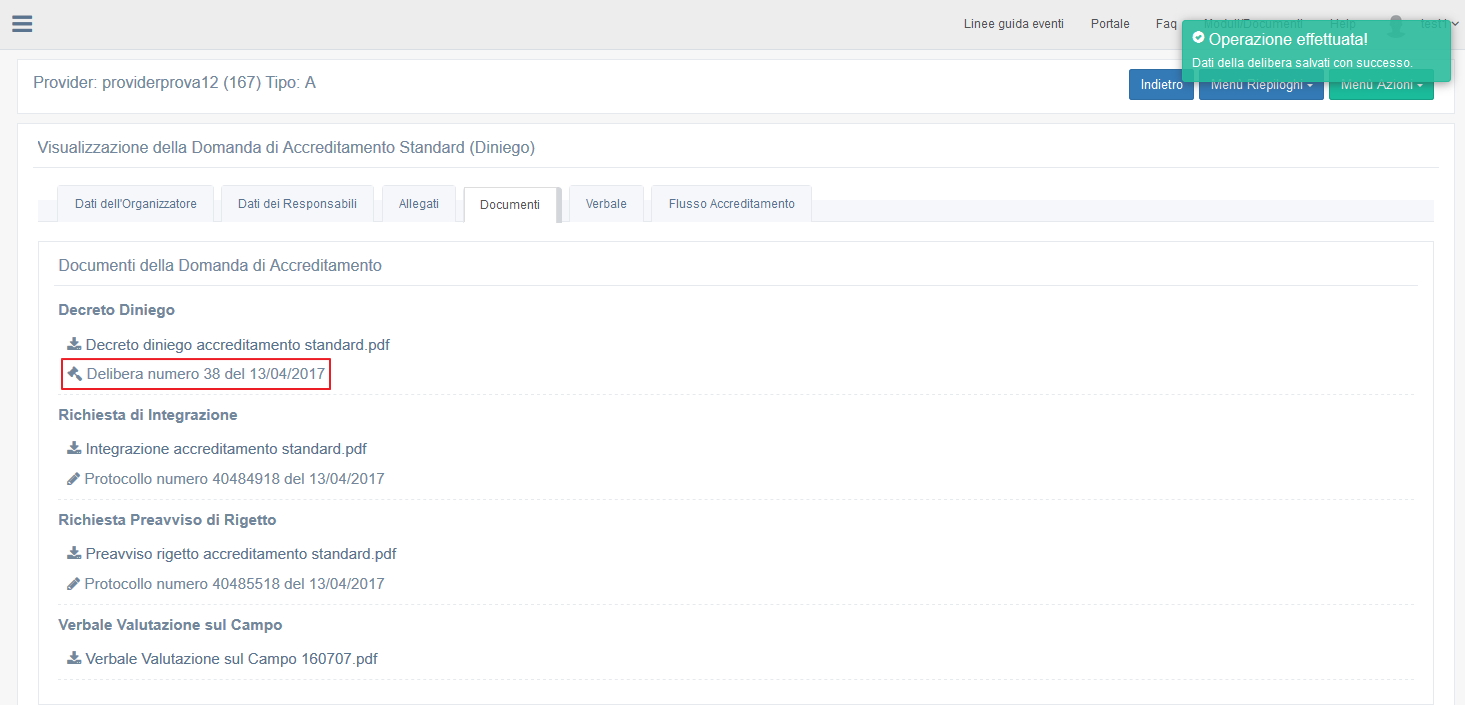1465x705 pixels.
Task: Open the Verbale tab
Action: click(606, 204)
